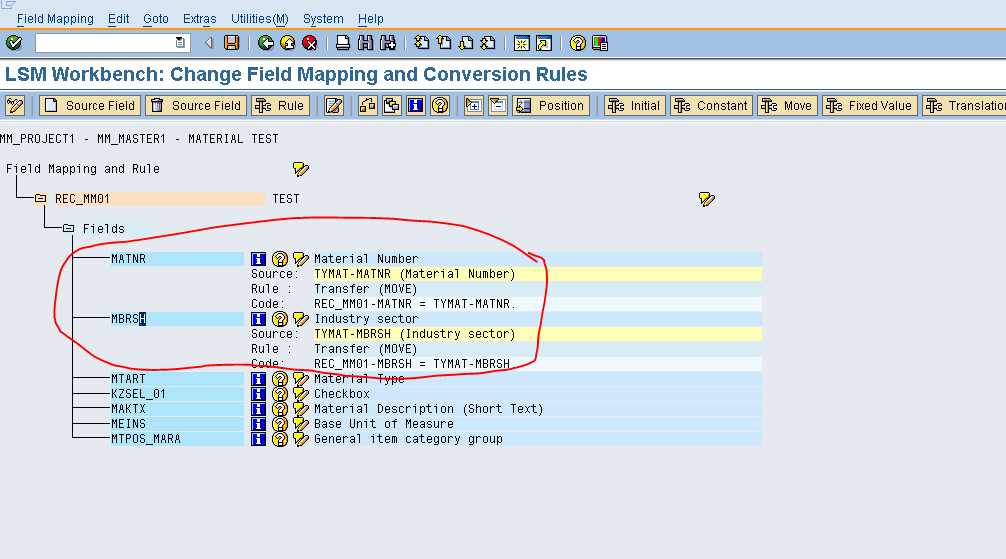The width and height of the screenshot is (1006, 559).
Task: Click the blue info icon in application toolbar
Action: 416,105
